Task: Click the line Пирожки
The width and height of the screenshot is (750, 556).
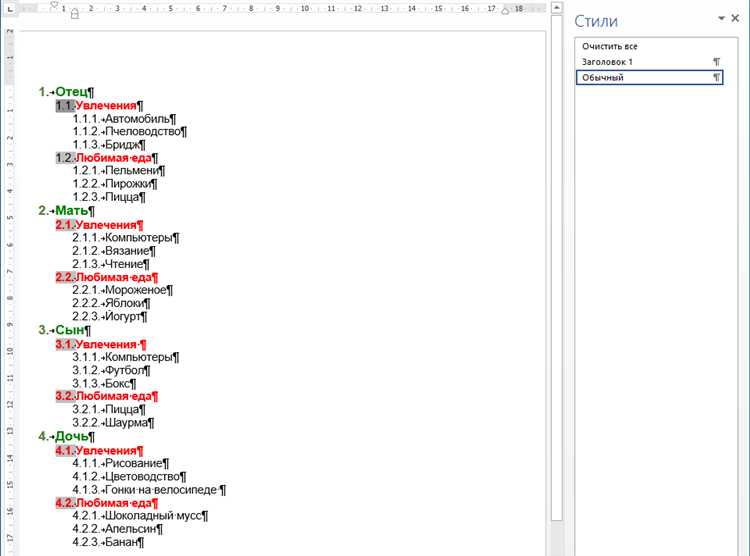Action: (x=115, y=184)
